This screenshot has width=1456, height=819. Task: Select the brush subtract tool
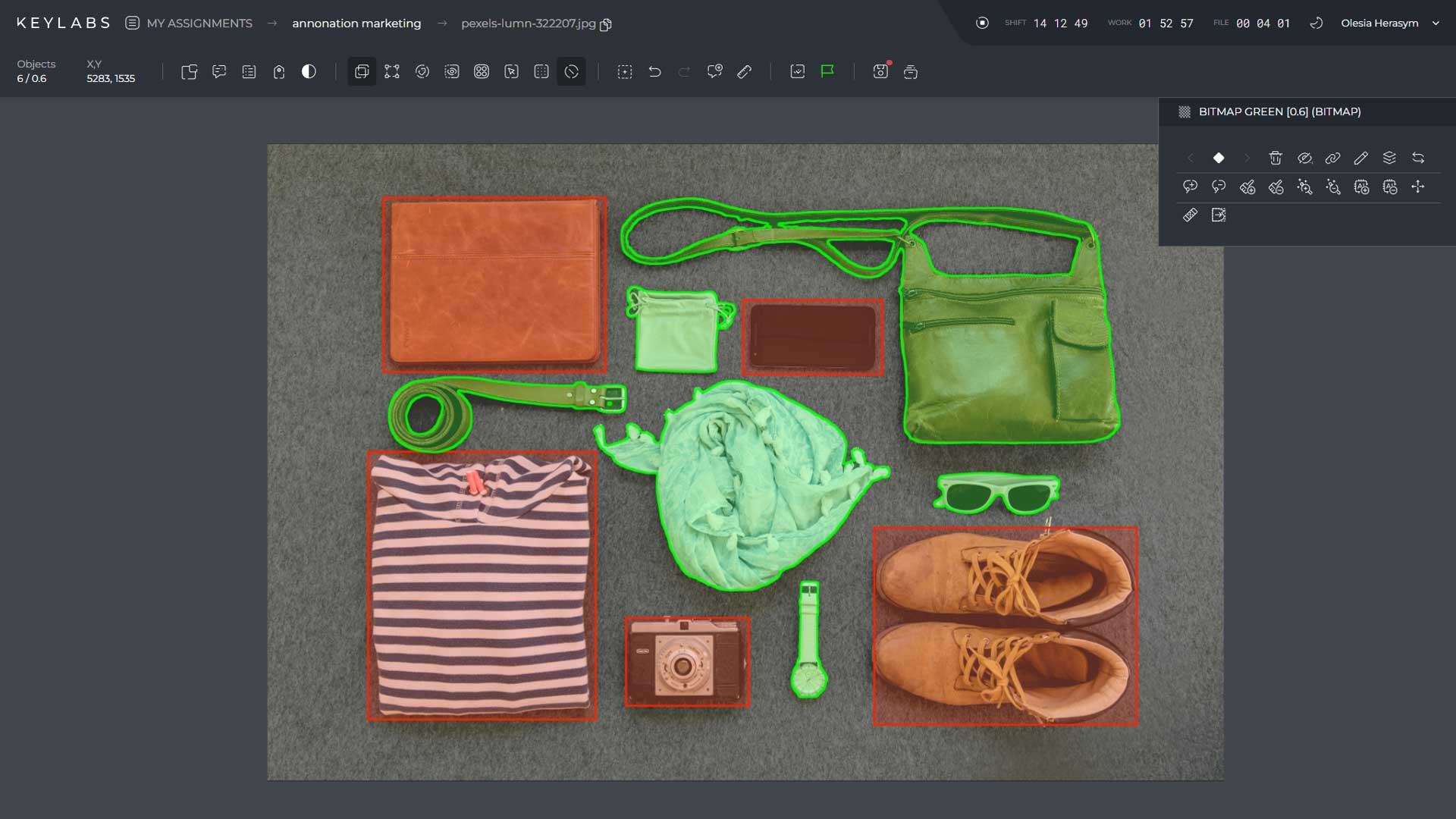pyautogui.click(x=1277, y=187)
